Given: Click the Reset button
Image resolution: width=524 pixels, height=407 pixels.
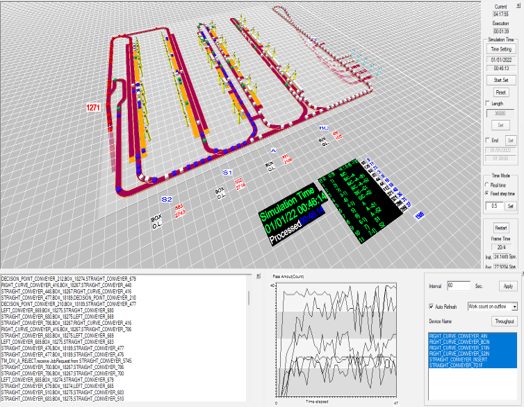Looking at the screenshot, I should tap(501, 92).
